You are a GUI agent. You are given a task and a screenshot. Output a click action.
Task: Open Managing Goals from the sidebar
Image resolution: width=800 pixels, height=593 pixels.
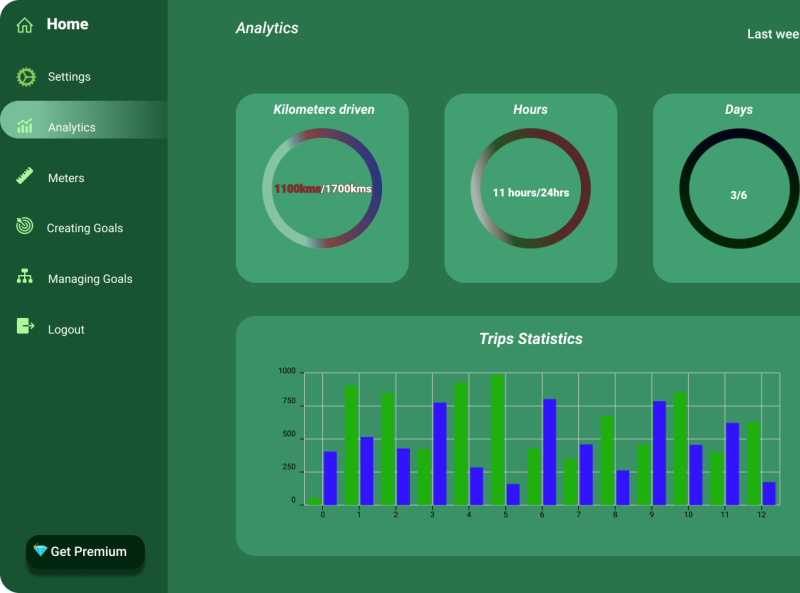(x=89, y=278)
